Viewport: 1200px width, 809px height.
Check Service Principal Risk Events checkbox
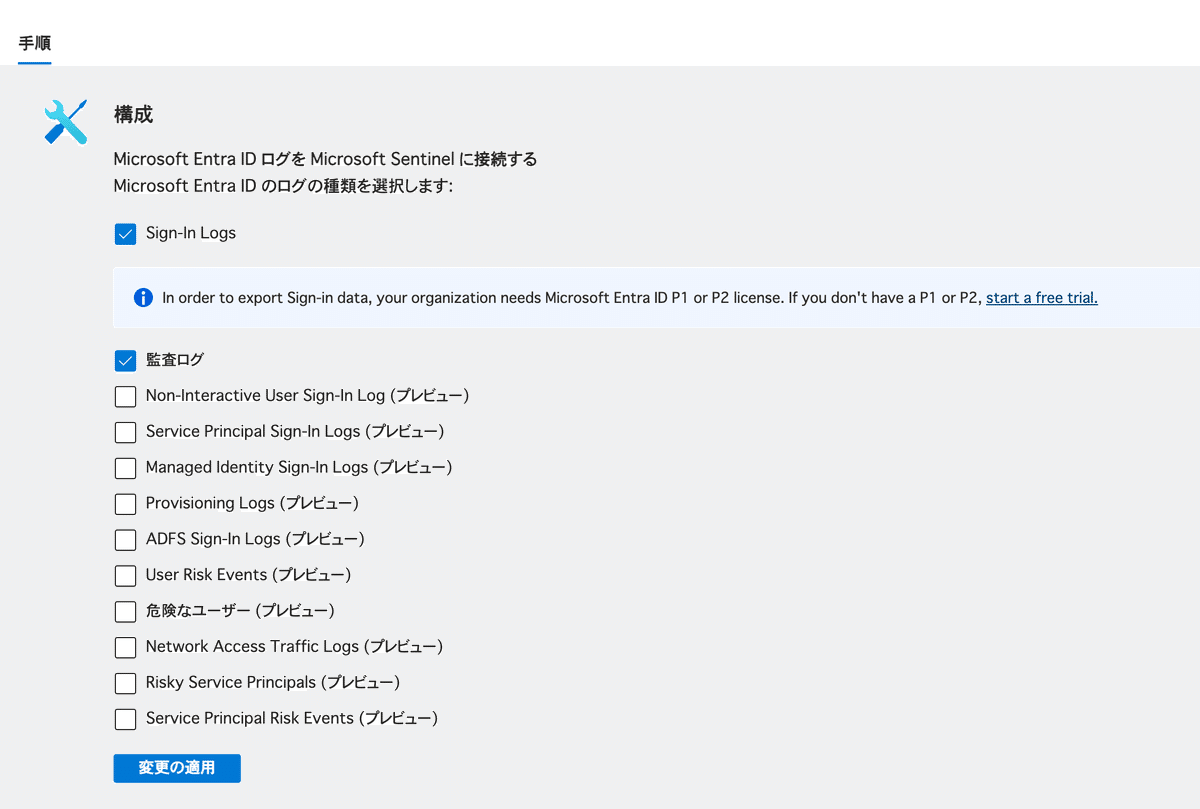[x=125, y=719]
